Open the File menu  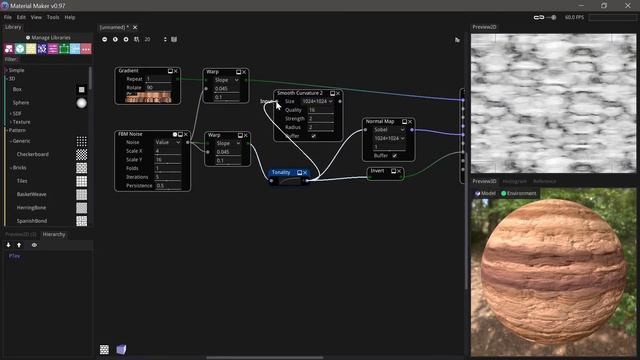(x=8, y=17)
